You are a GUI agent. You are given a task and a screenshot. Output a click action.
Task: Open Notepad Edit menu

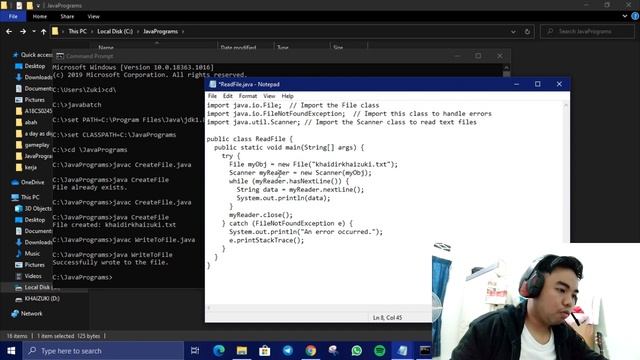[x=227, y=96]
